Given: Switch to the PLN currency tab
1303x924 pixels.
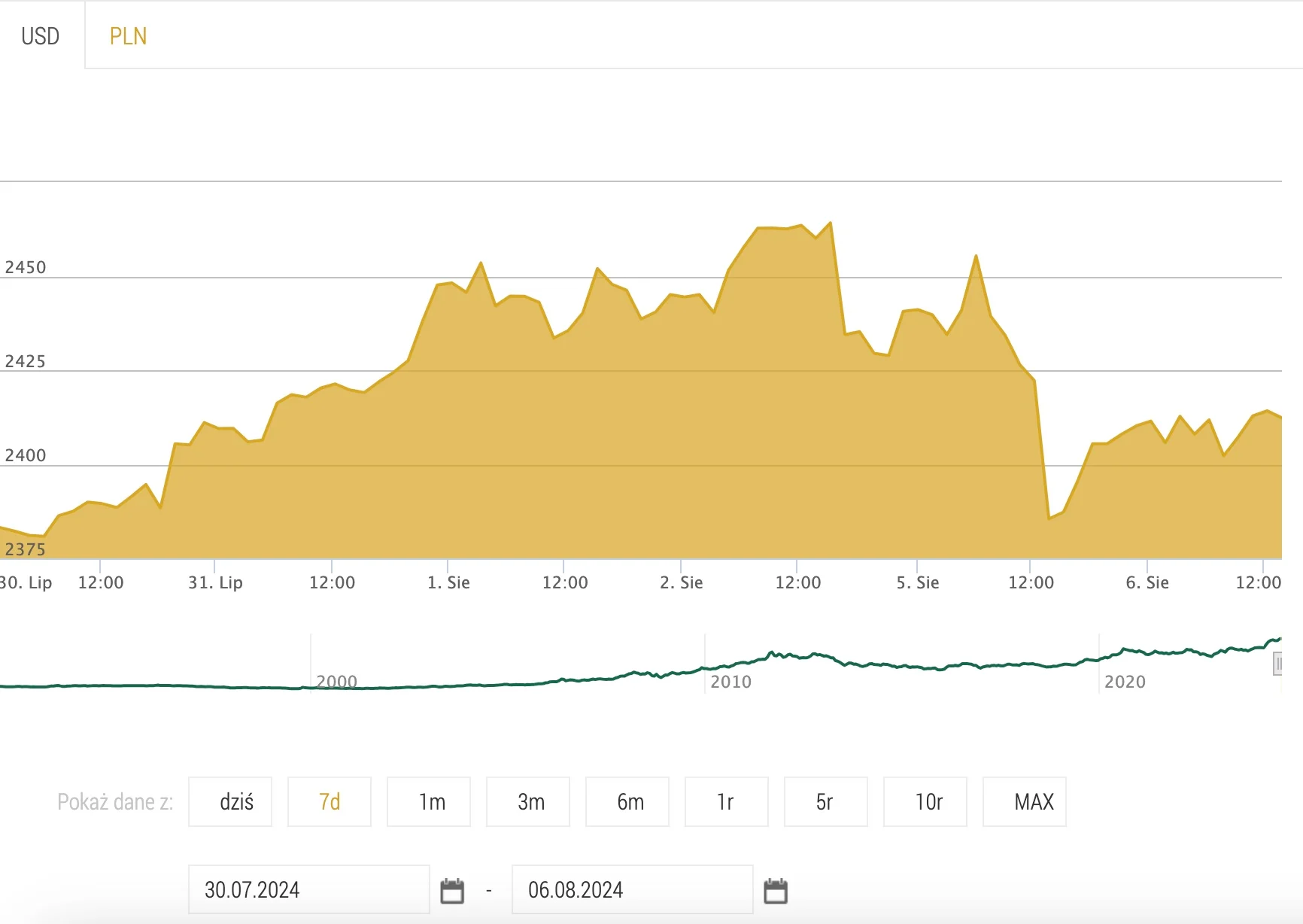Looking at the screenshot, I should coord(128,36).
